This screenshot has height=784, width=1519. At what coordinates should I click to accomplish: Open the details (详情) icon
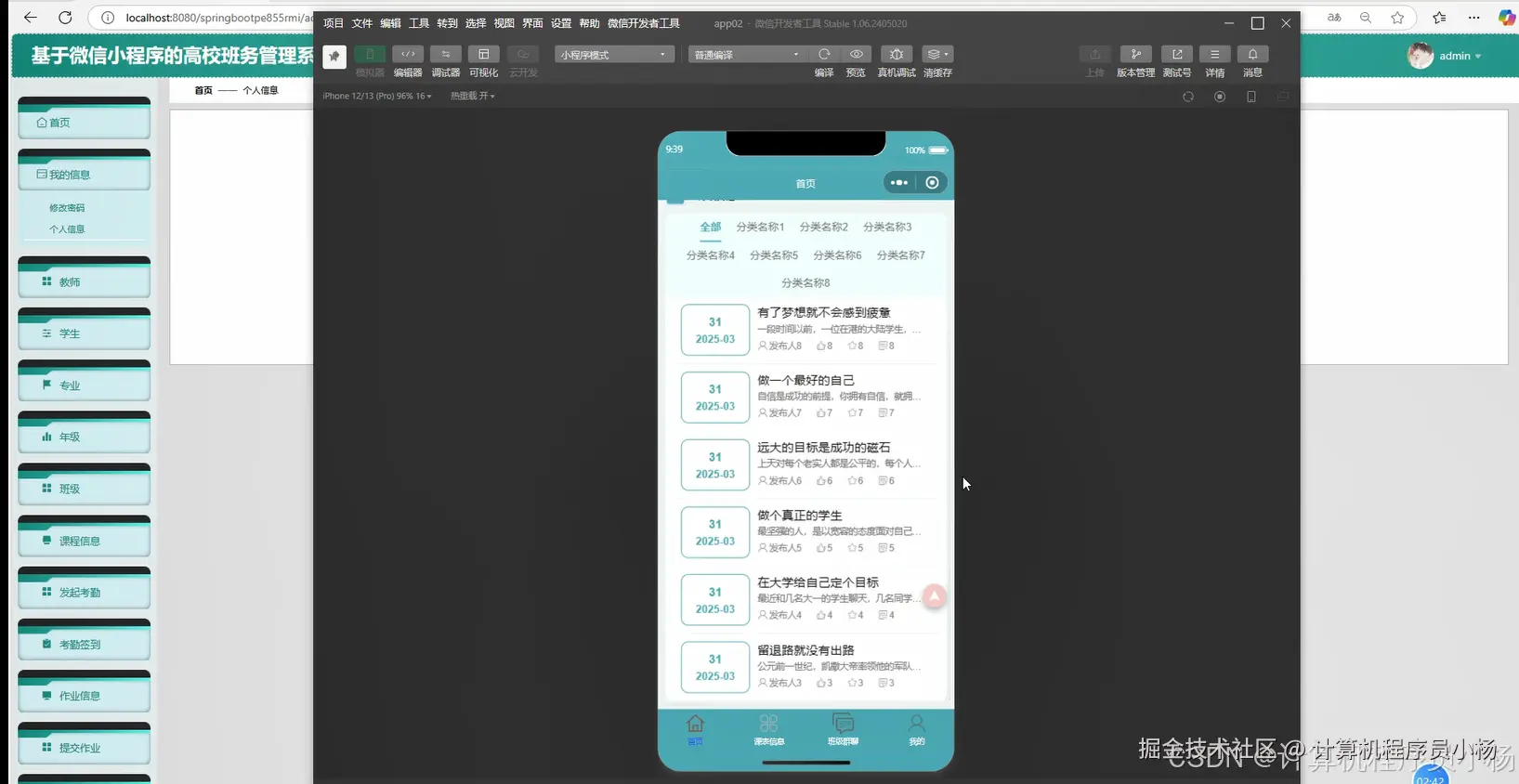pyautogui.click(x=1214, y=54)
